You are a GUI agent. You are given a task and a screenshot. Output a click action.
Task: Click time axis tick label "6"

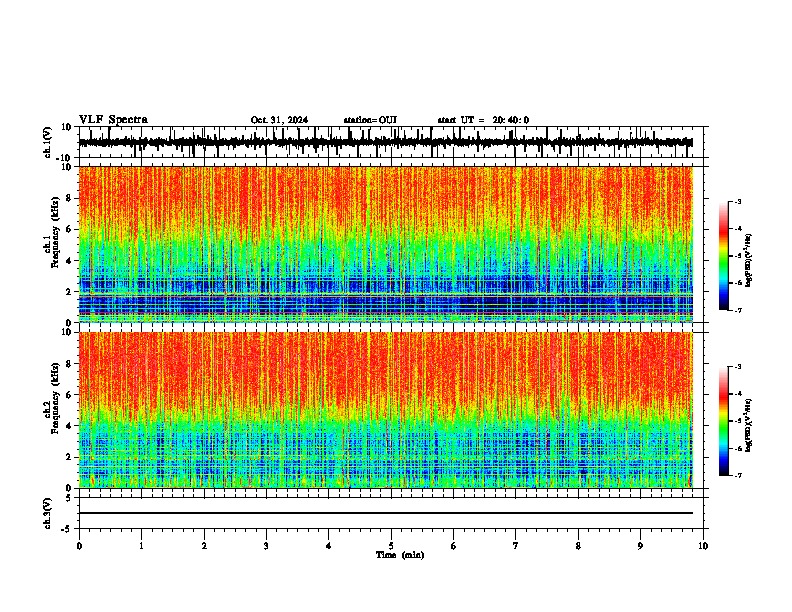(454, 546)
